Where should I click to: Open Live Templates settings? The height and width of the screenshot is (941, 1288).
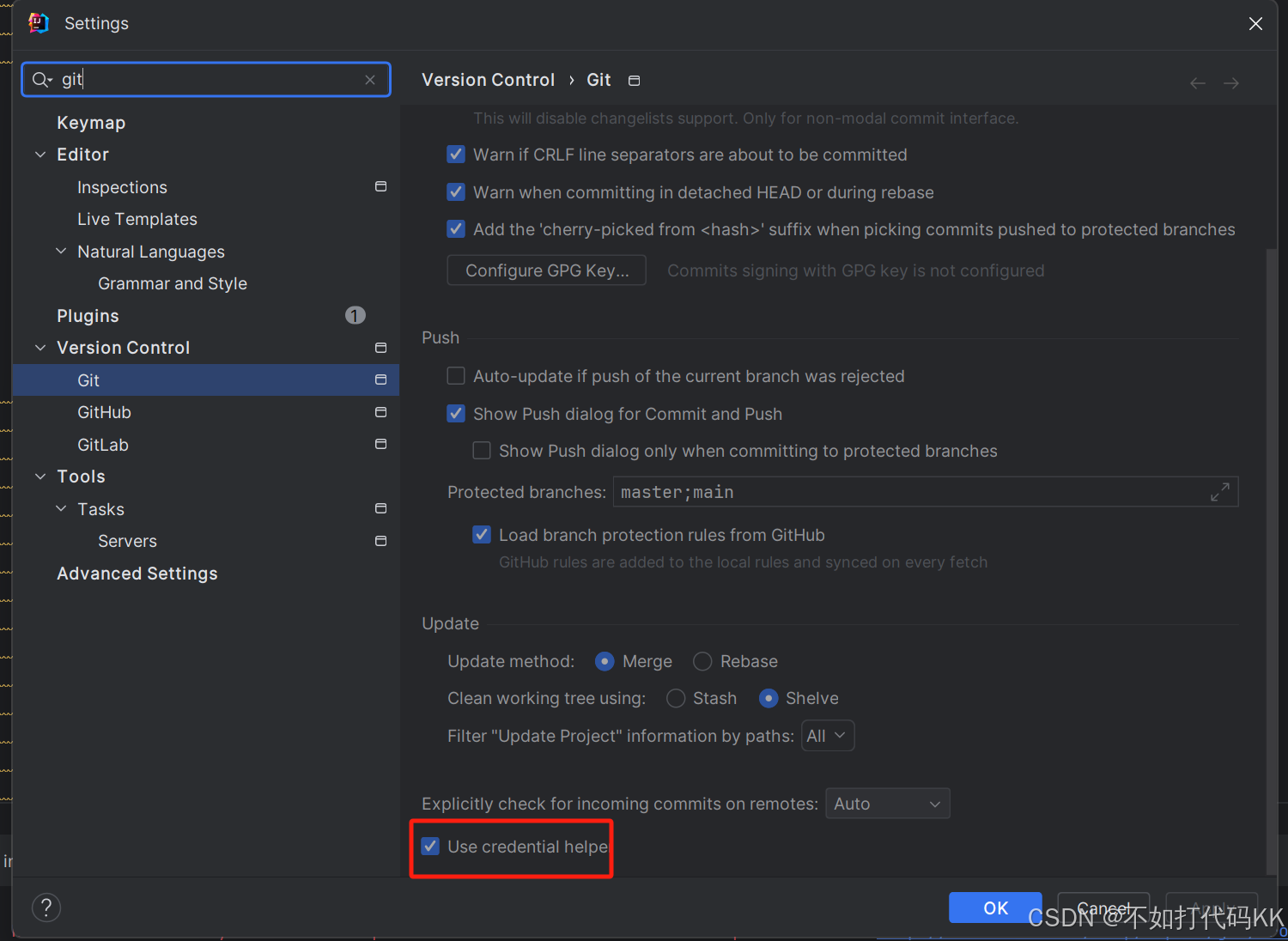click(x=137, y=219)
